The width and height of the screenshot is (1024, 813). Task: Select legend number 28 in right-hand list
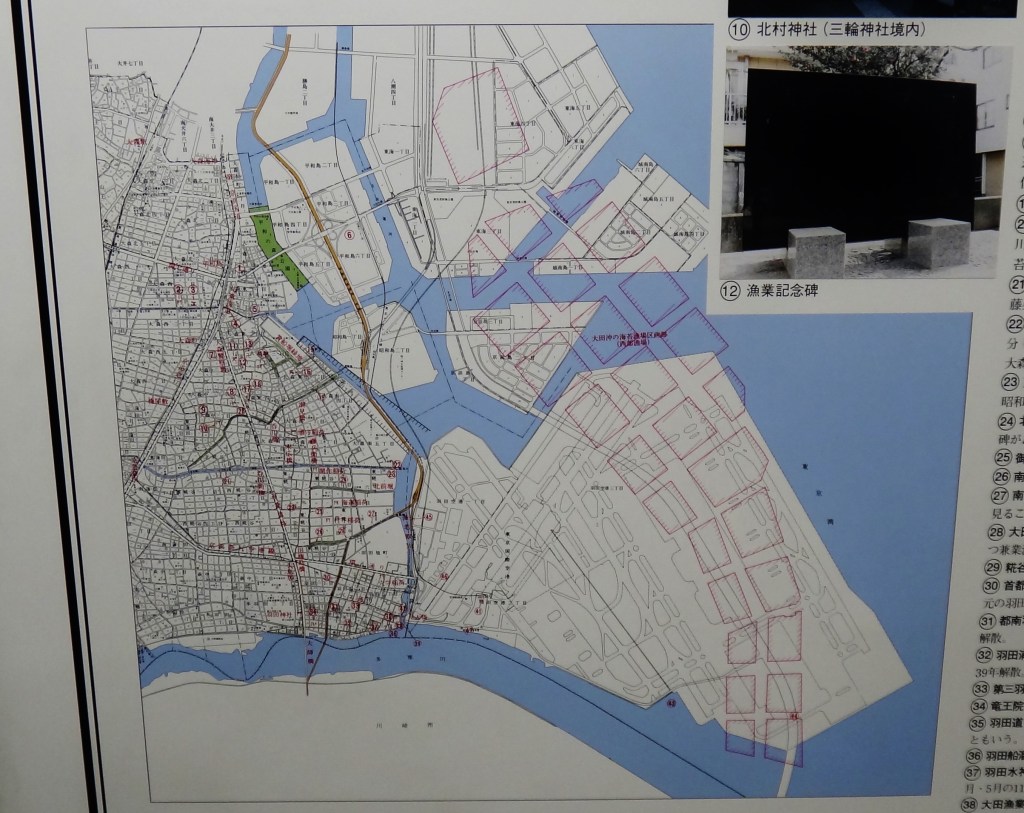994,531
